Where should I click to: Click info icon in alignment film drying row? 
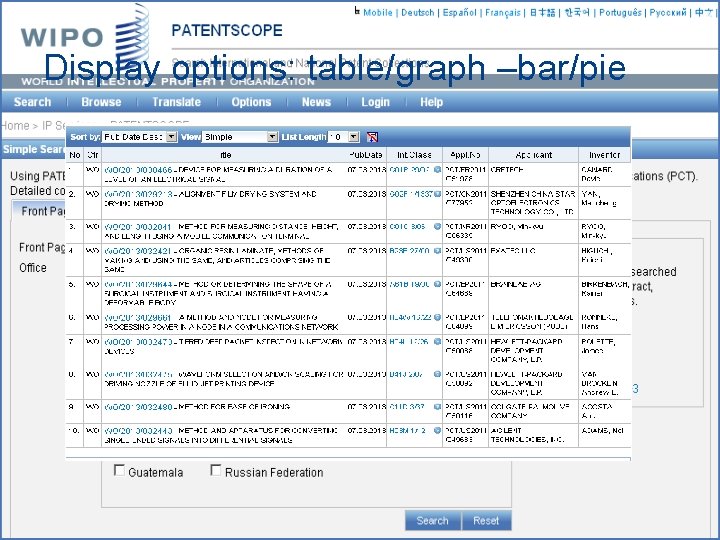437,194
